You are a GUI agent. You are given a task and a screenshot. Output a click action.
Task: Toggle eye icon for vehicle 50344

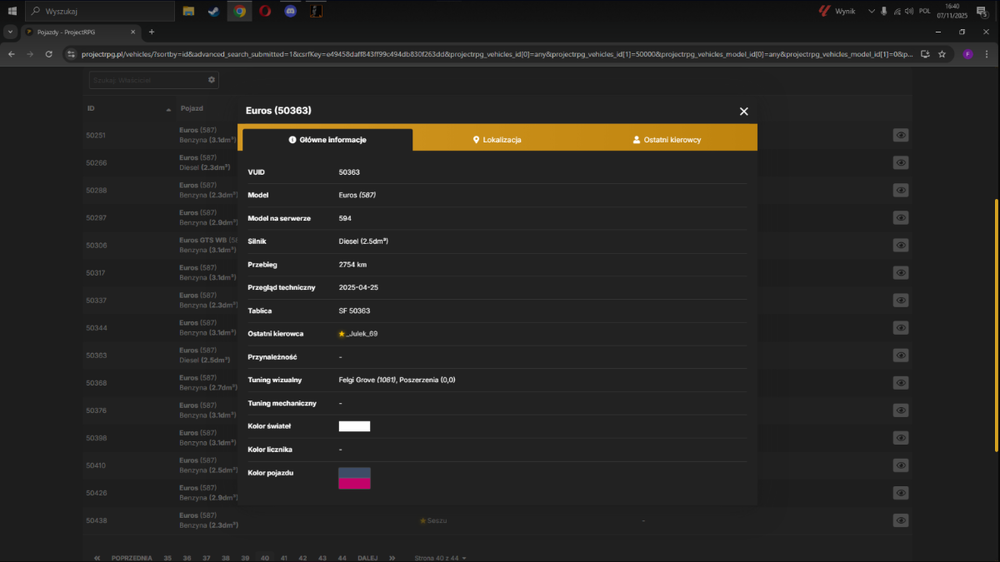click(x=901, y=328)
